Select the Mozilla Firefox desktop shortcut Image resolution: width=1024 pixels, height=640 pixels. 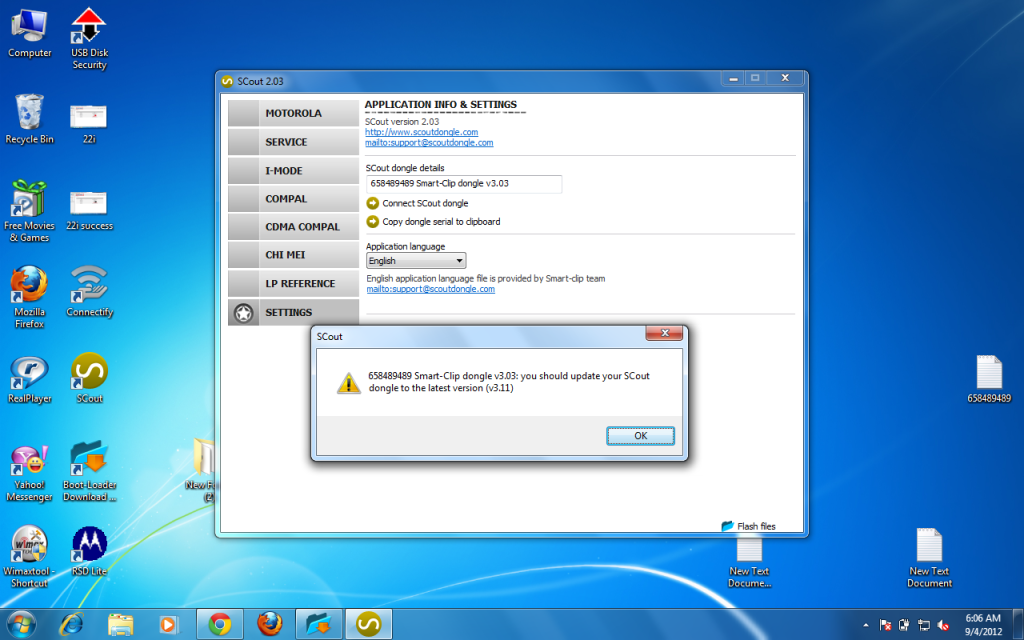[29, 297]
